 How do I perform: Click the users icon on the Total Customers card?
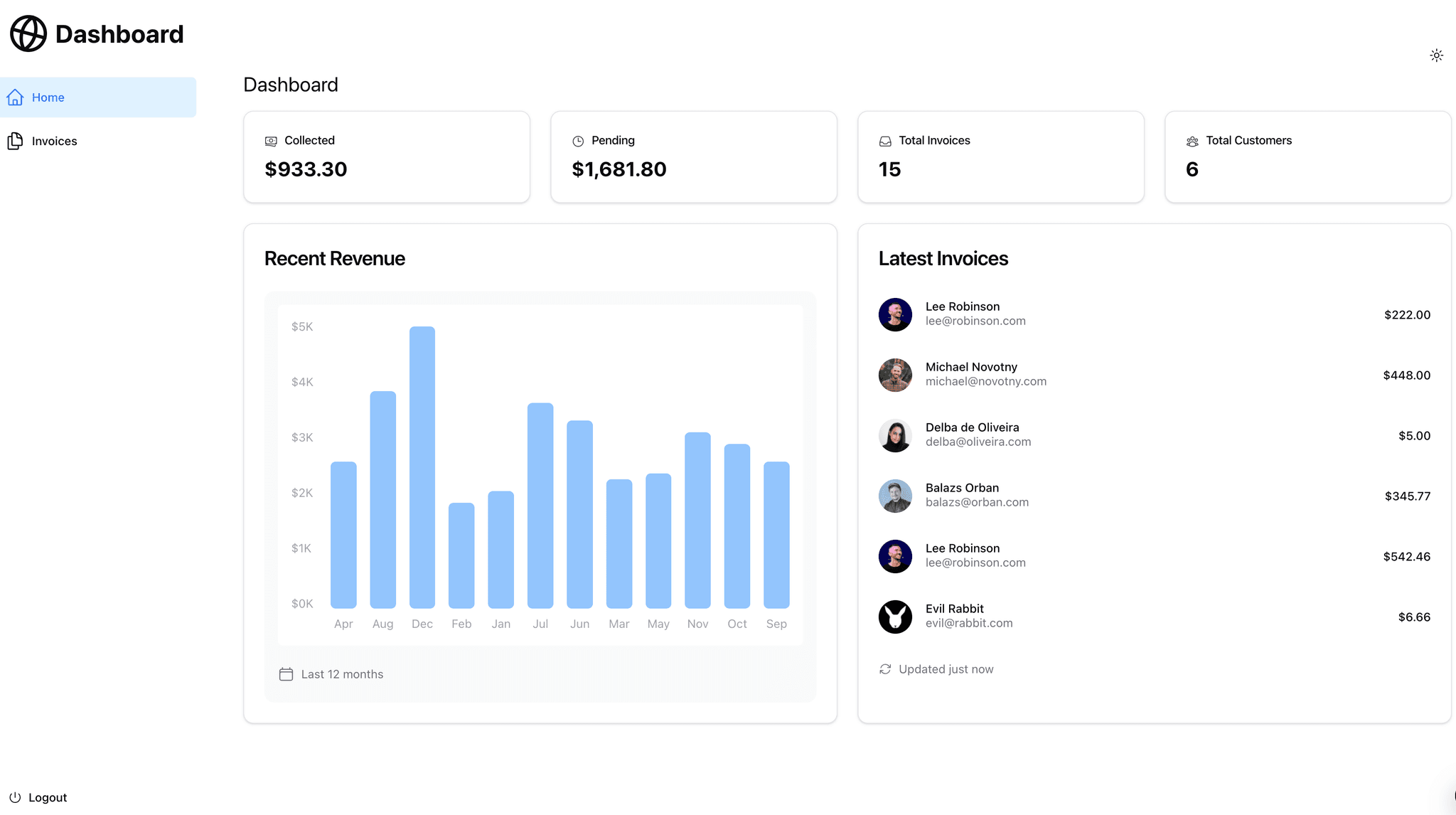pyautogui.click(x=1192, y=141)
